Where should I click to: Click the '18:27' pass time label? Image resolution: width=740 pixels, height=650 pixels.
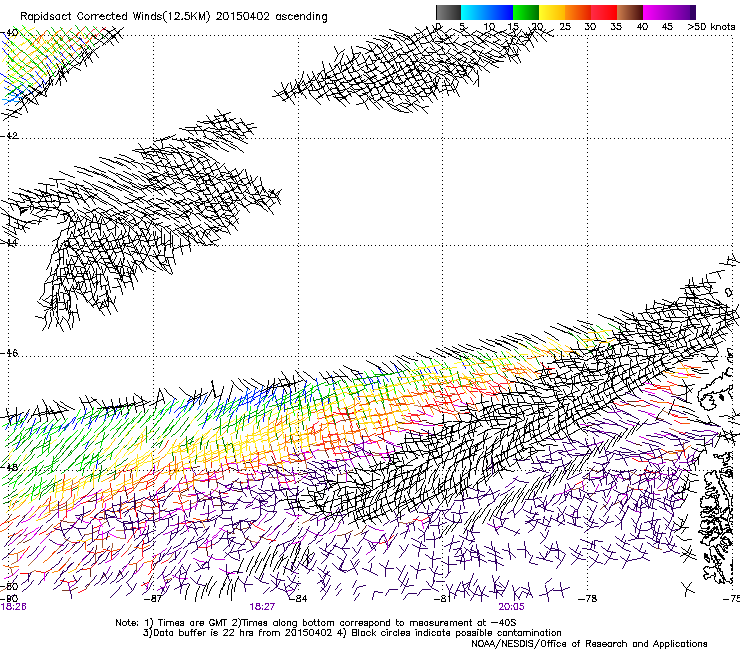[x=262, y=607]
